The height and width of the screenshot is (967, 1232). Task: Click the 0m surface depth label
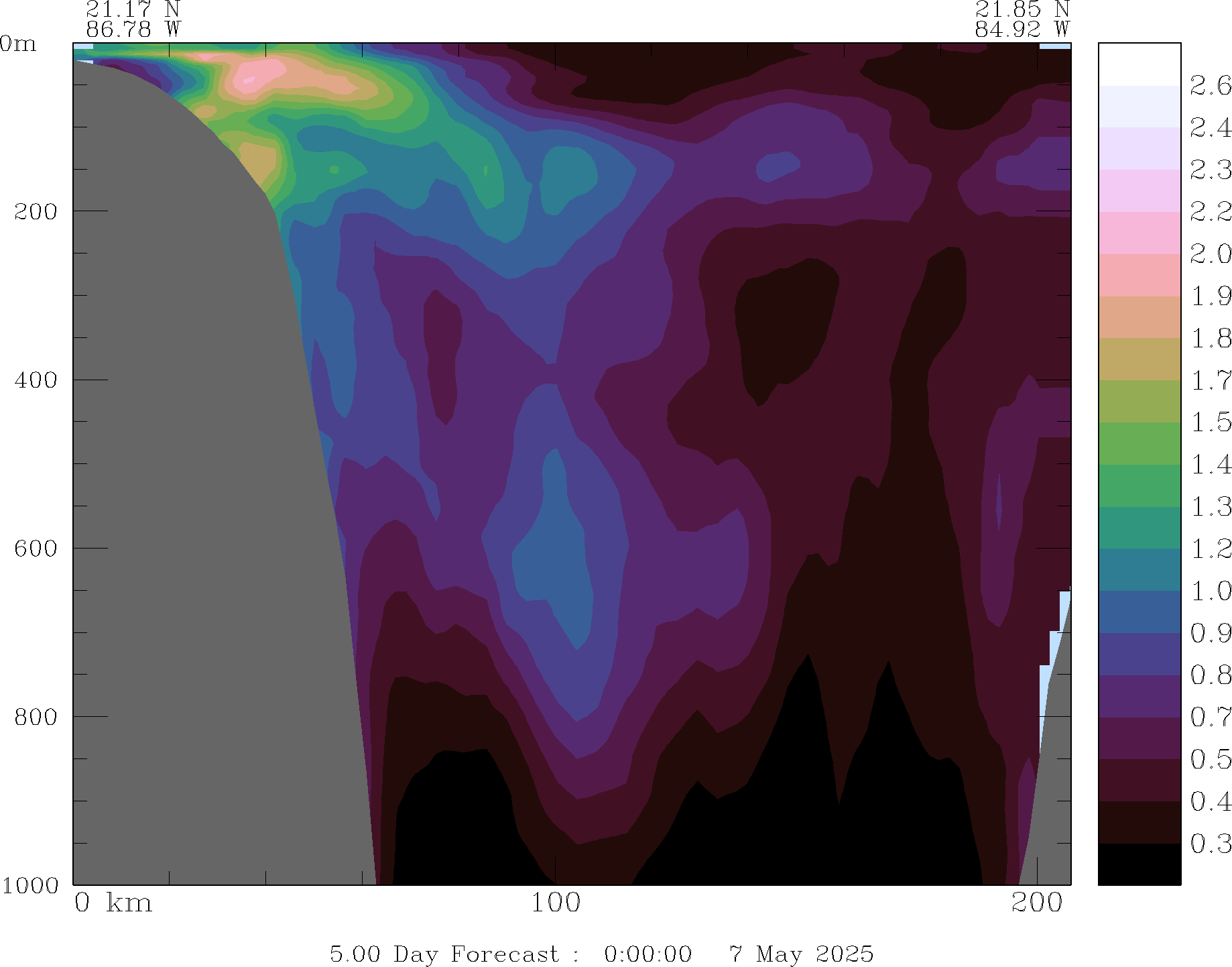(x=18, y=44)
